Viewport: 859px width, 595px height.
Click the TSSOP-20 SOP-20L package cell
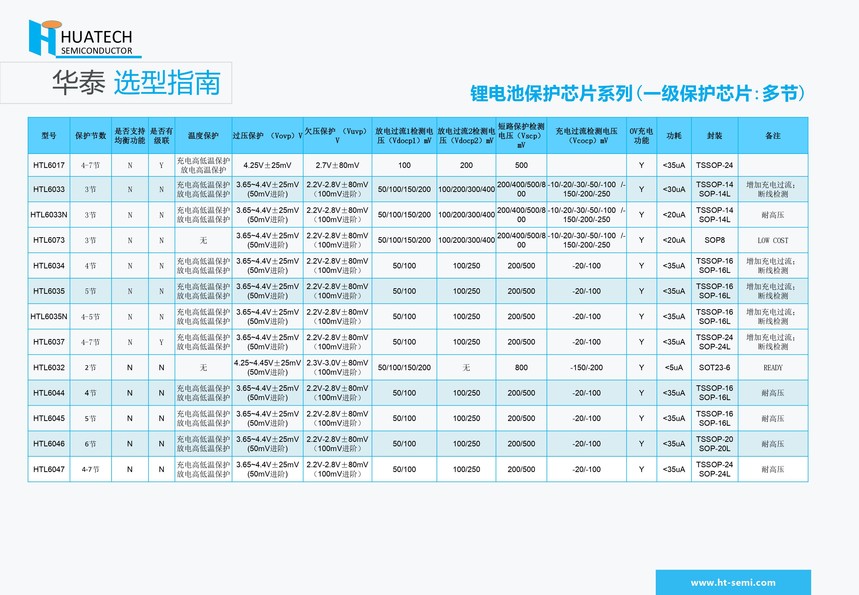click(x=714, y=444)
